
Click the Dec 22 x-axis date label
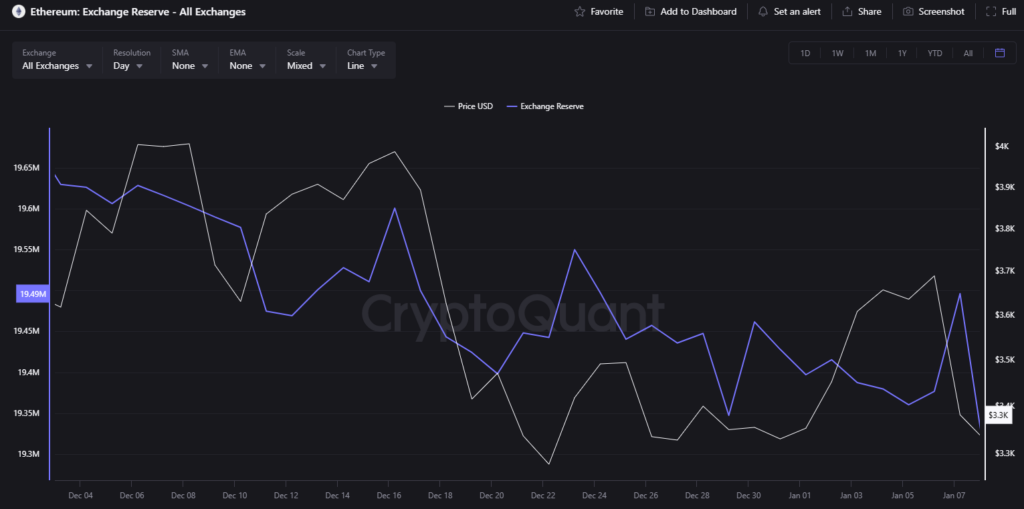coord(543,495)
